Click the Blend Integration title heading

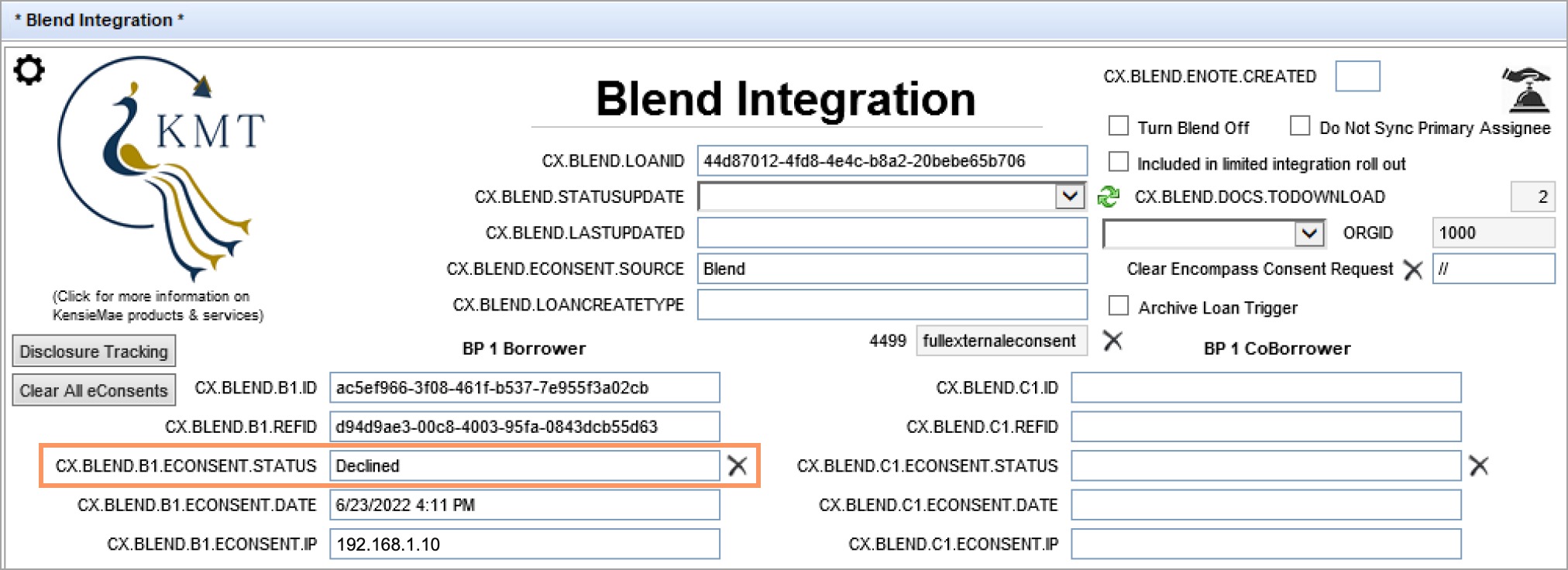pyautogui.click(x=786, y=98)
